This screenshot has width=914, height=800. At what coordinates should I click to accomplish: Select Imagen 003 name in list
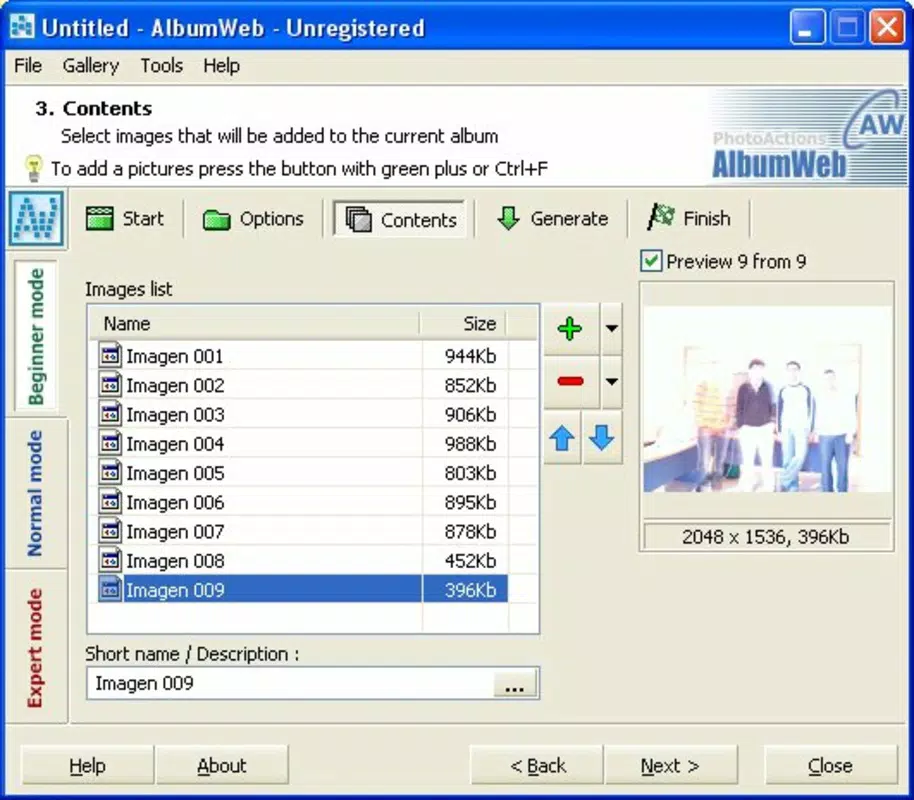point(175,415)
